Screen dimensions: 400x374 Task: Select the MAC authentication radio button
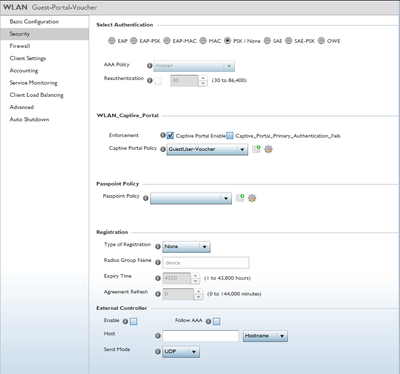tap(203, 41)
